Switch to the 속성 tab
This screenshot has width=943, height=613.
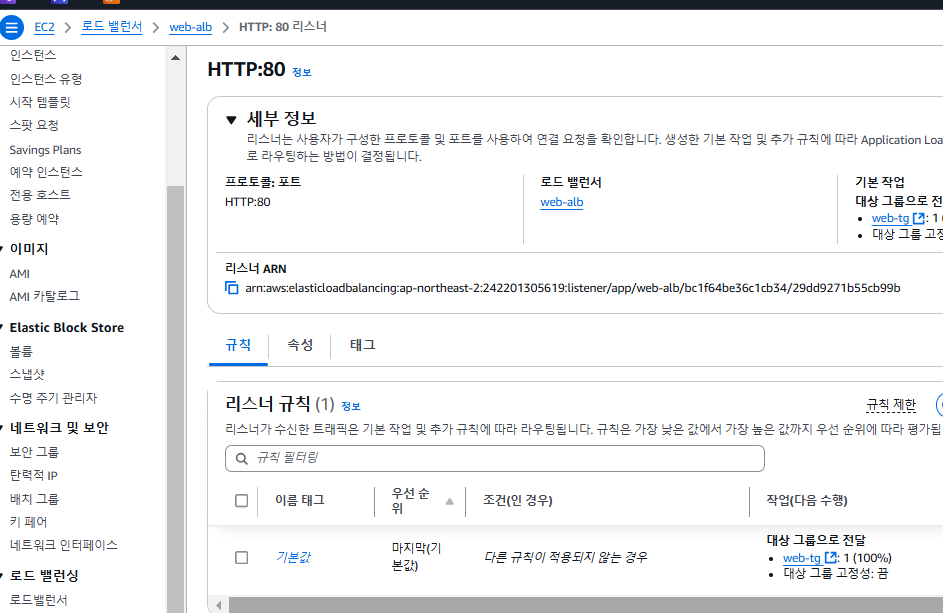(x=300, y=345)
